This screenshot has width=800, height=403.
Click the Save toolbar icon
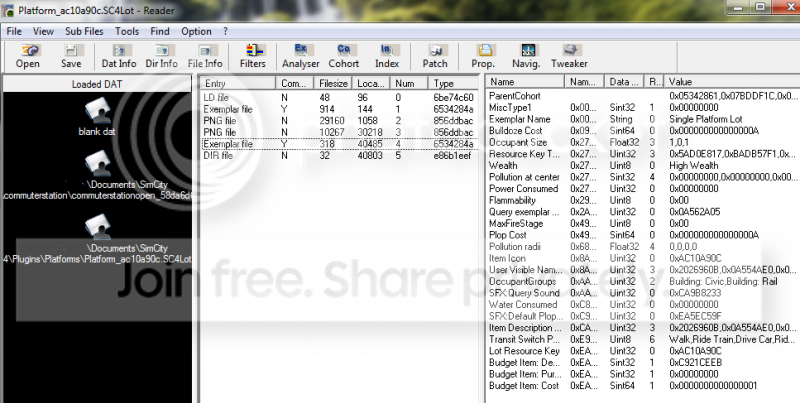(x=71, y=56)
